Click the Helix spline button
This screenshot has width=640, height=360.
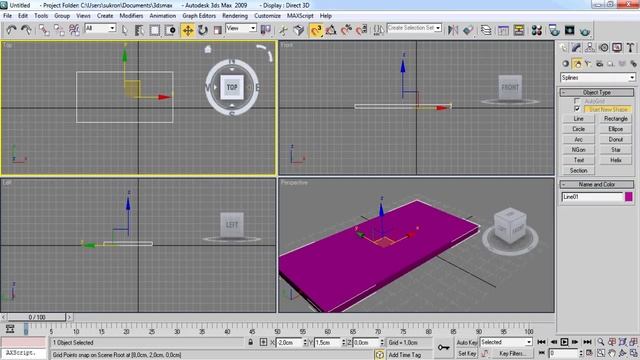point(616,160)
